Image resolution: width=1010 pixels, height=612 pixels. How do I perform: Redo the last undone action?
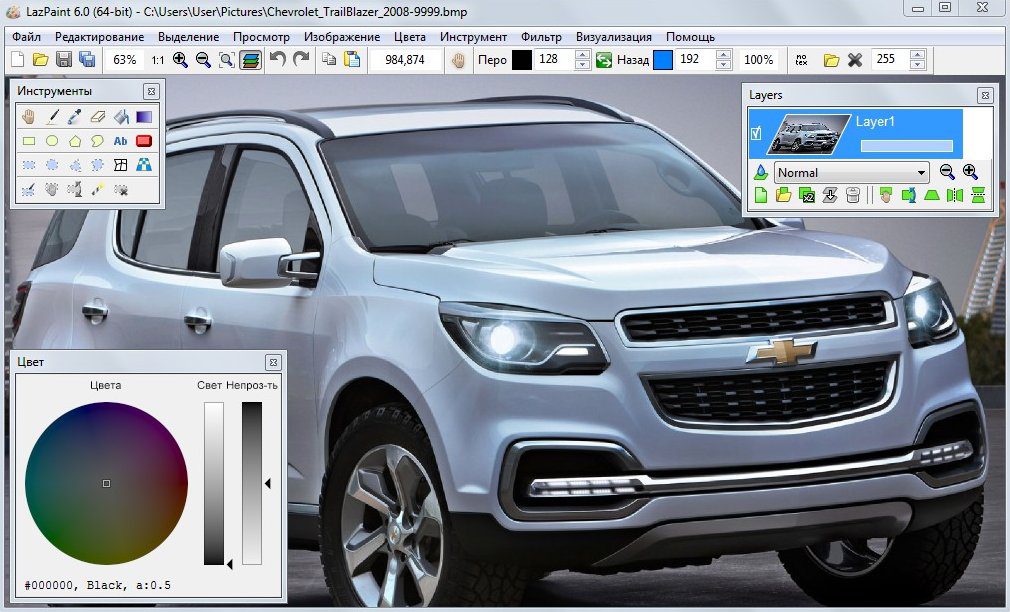[x=301, y=60]
